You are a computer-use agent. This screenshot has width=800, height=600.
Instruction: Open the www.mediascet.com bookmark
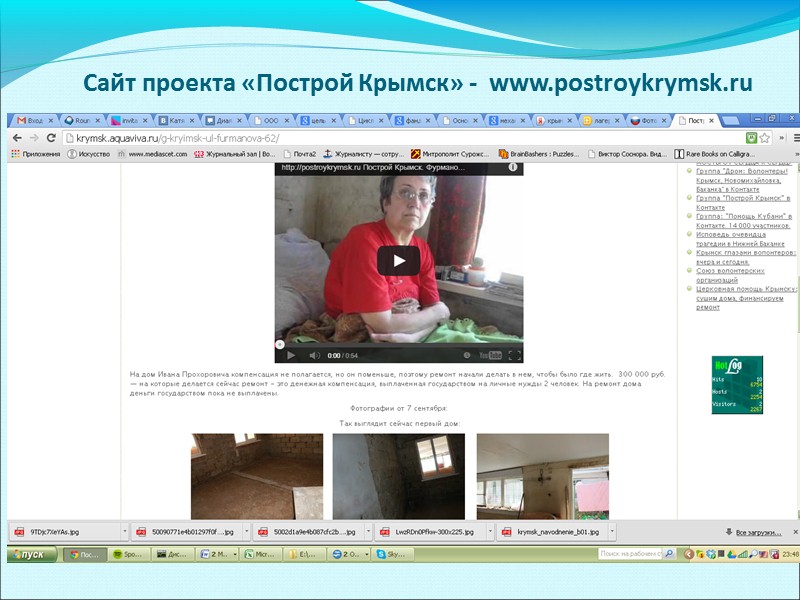153,154
